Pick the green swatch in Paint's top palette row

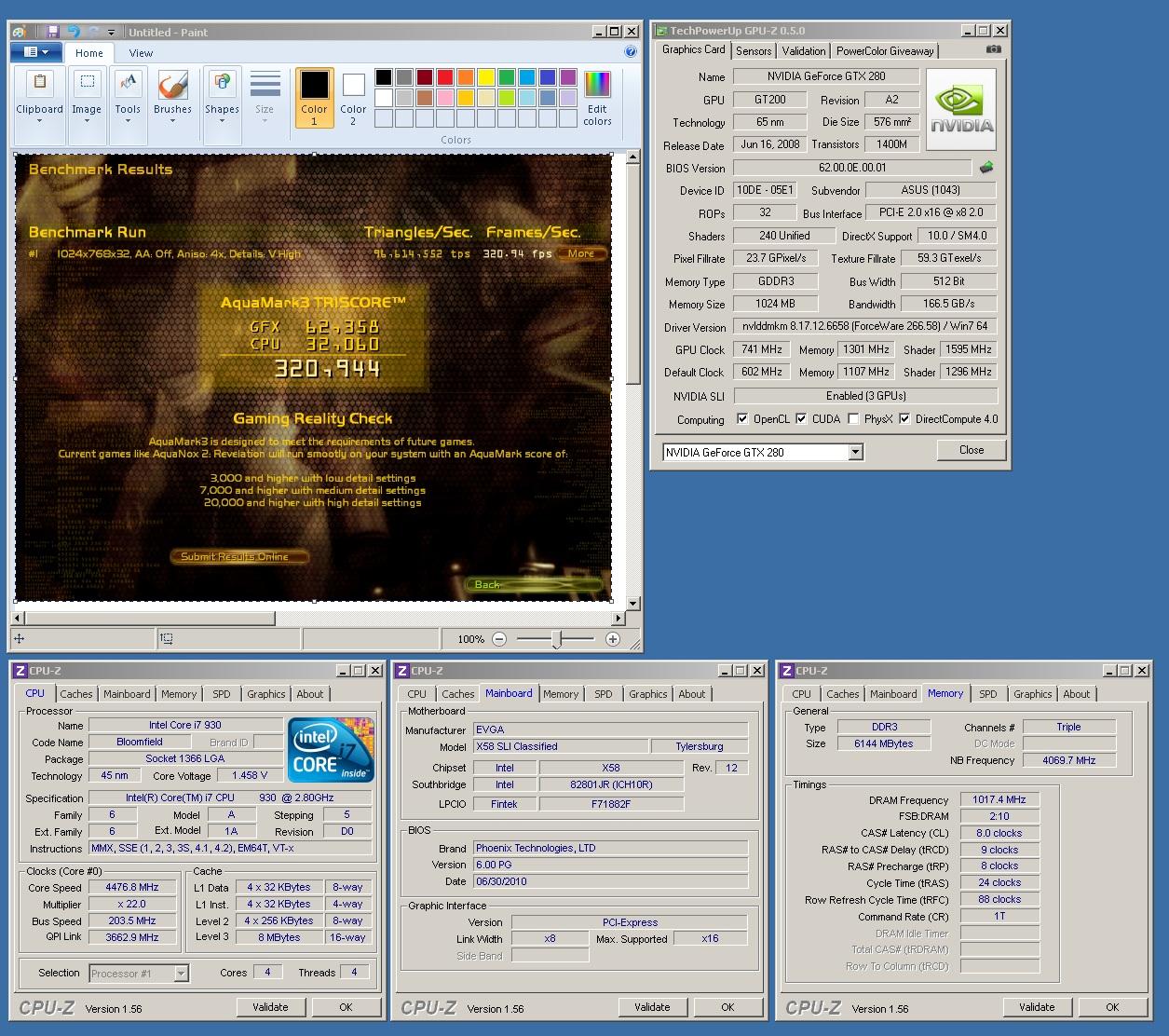coord(507,77)
